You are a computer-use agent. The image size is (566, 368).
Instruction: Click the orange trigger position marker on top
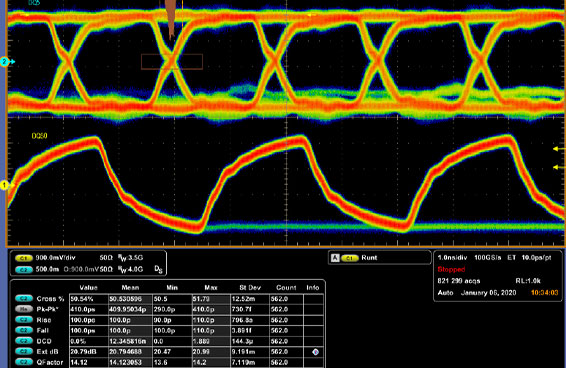171,19
